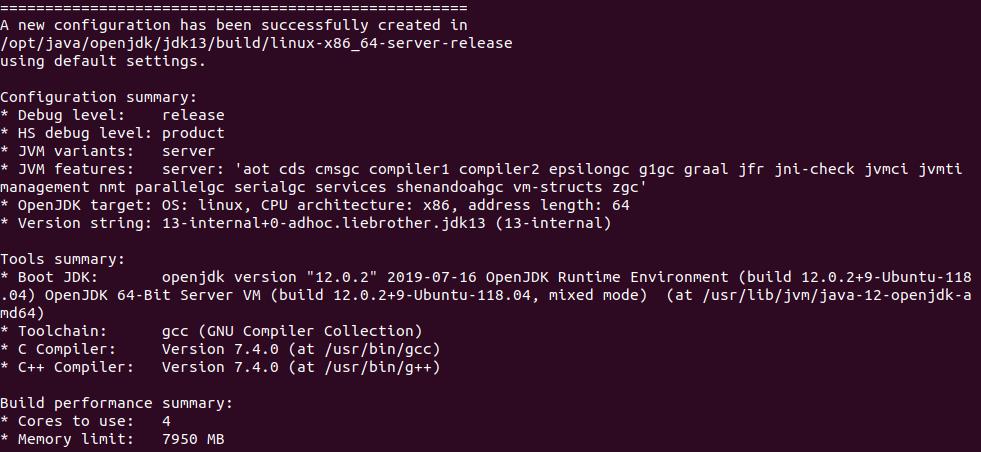Viewport: 981px width, 452px height.
Task: Click the build path /opt/java/openjdk/jdk13 line
Action: [x=256, y=43]
